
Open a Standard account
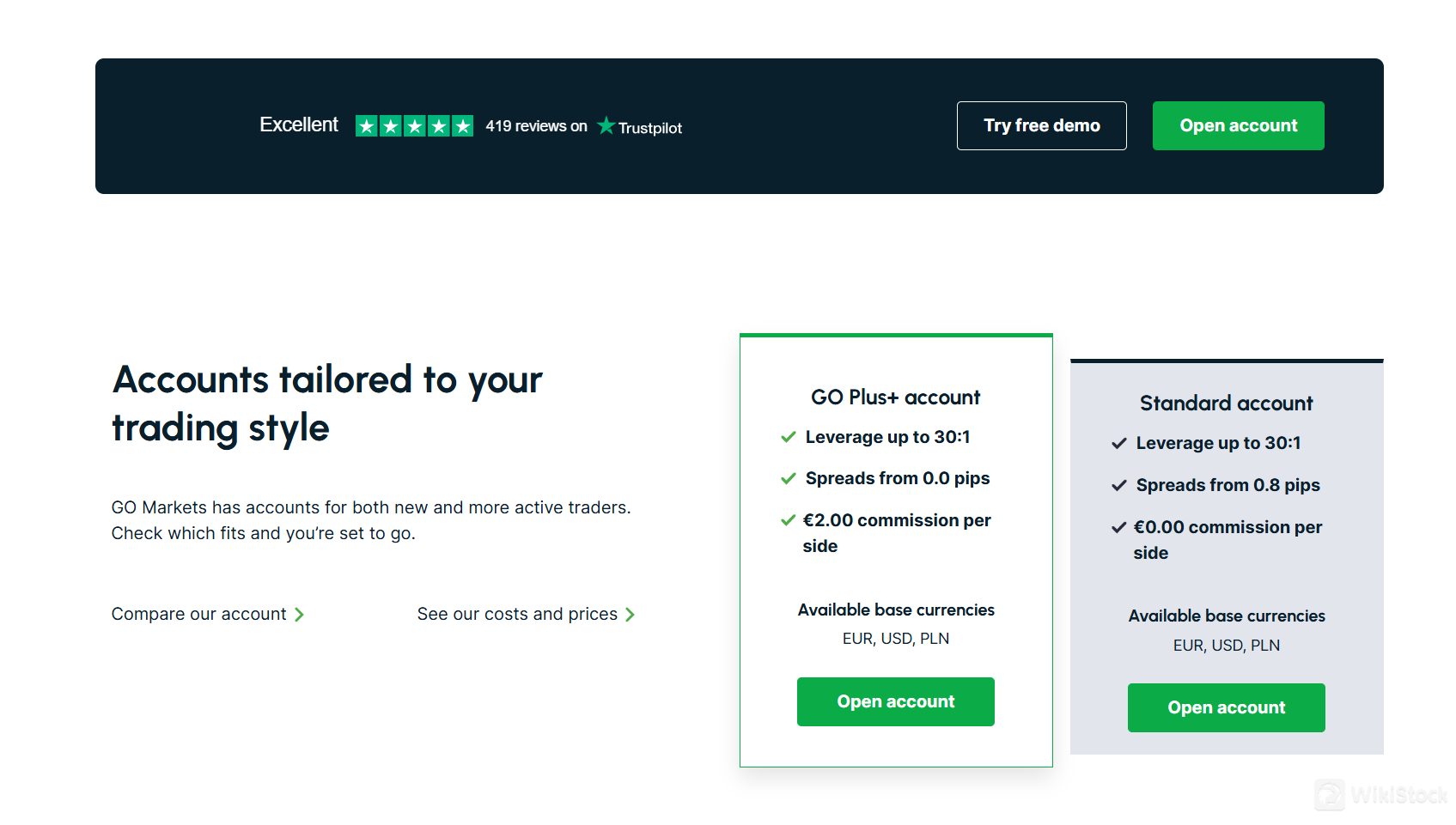[x=1226, y=707]
